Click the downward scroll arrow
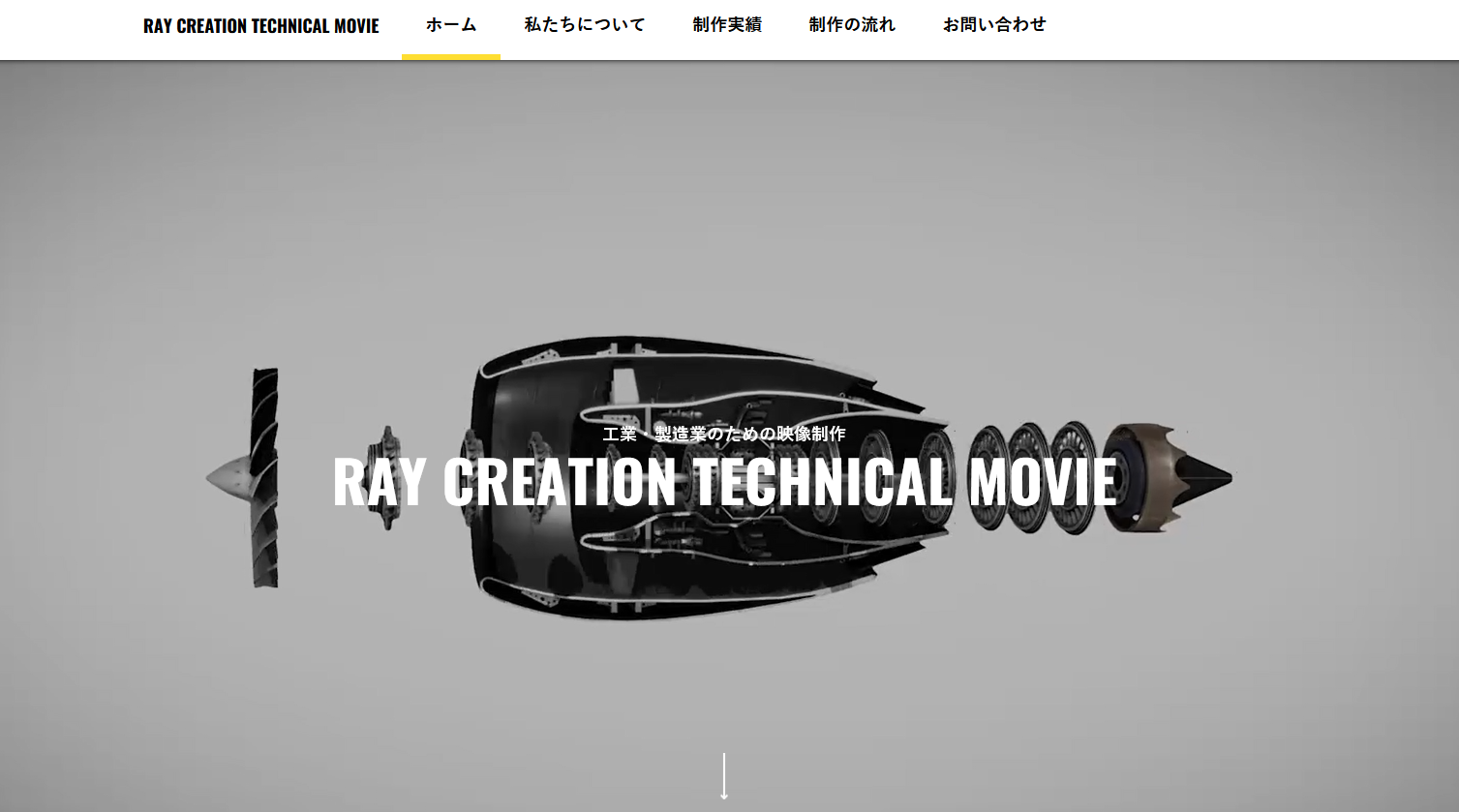The image size is (1459, 812). click(x=724, y=774)
